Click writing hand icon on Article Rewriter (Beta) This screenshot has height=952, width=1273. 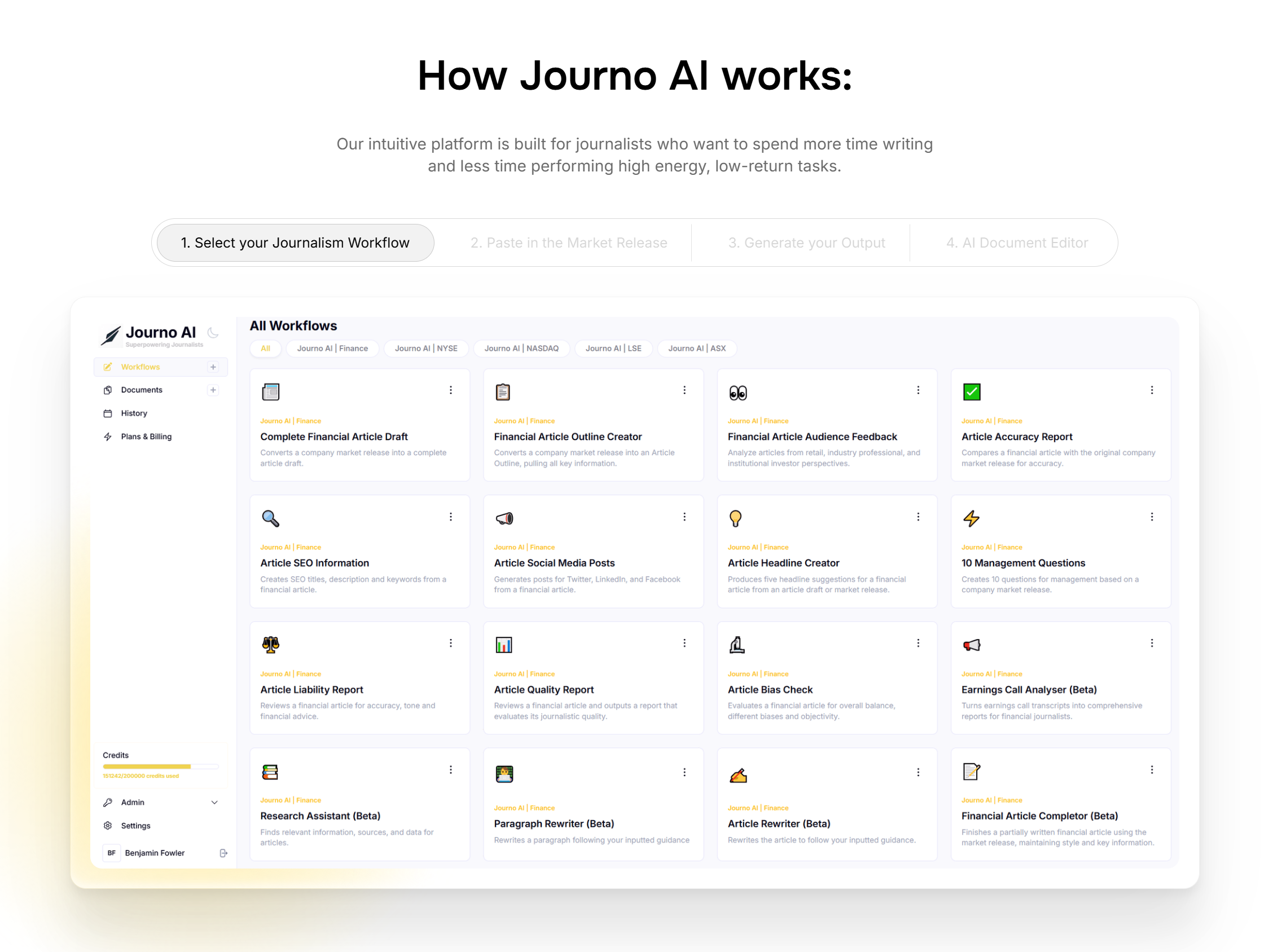pyautogui.click(x=739, y=776)
